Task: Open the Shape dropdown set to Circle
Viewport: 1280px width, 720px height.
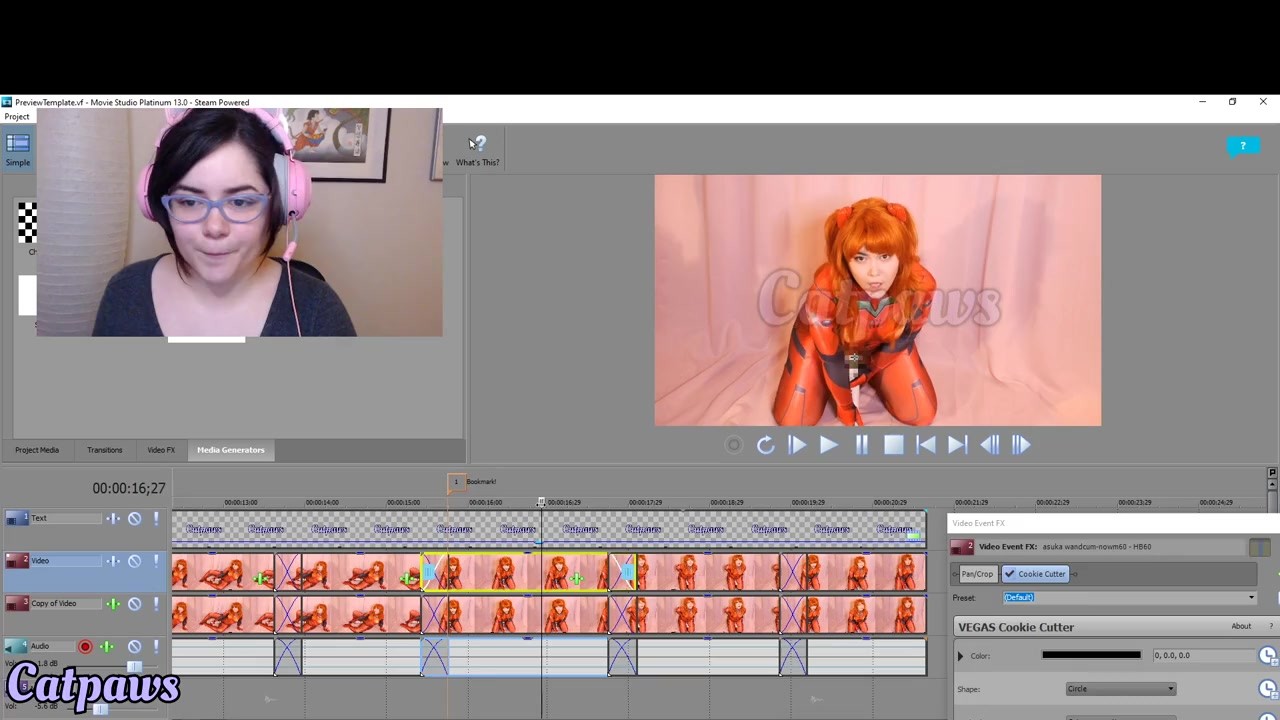Action: [1120, 689]
